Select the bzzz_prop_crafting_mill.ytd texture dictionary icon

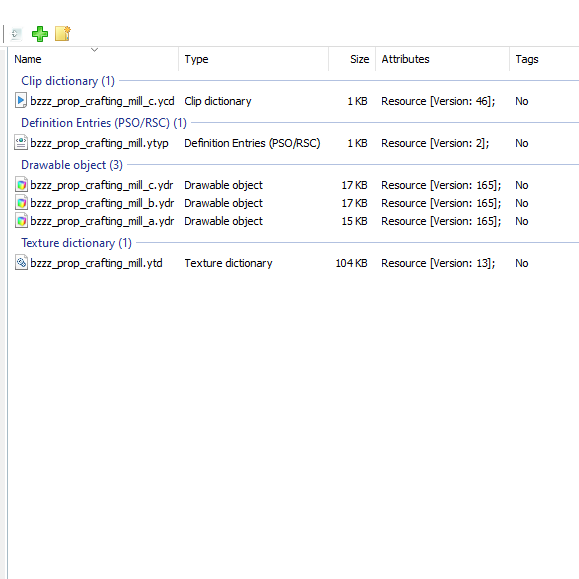(x=21, y=263)
